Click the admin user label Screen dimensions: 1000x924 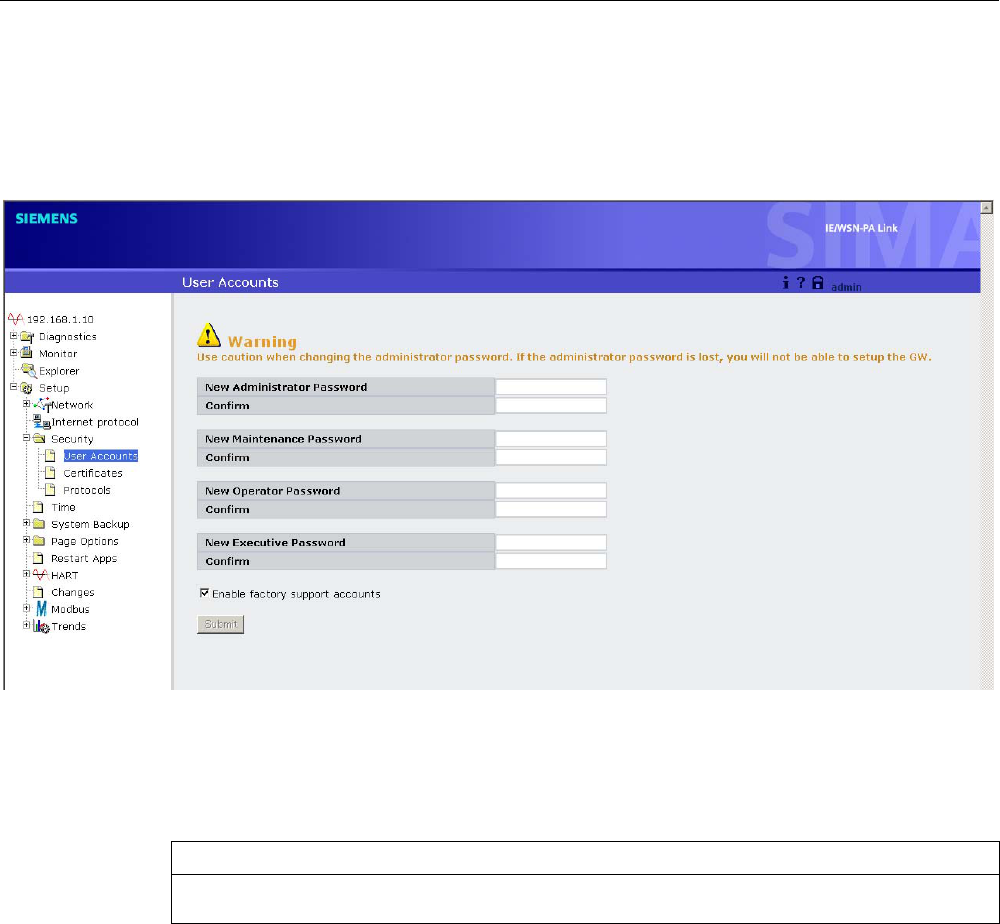pyautogui.click(x=846, y=287)
